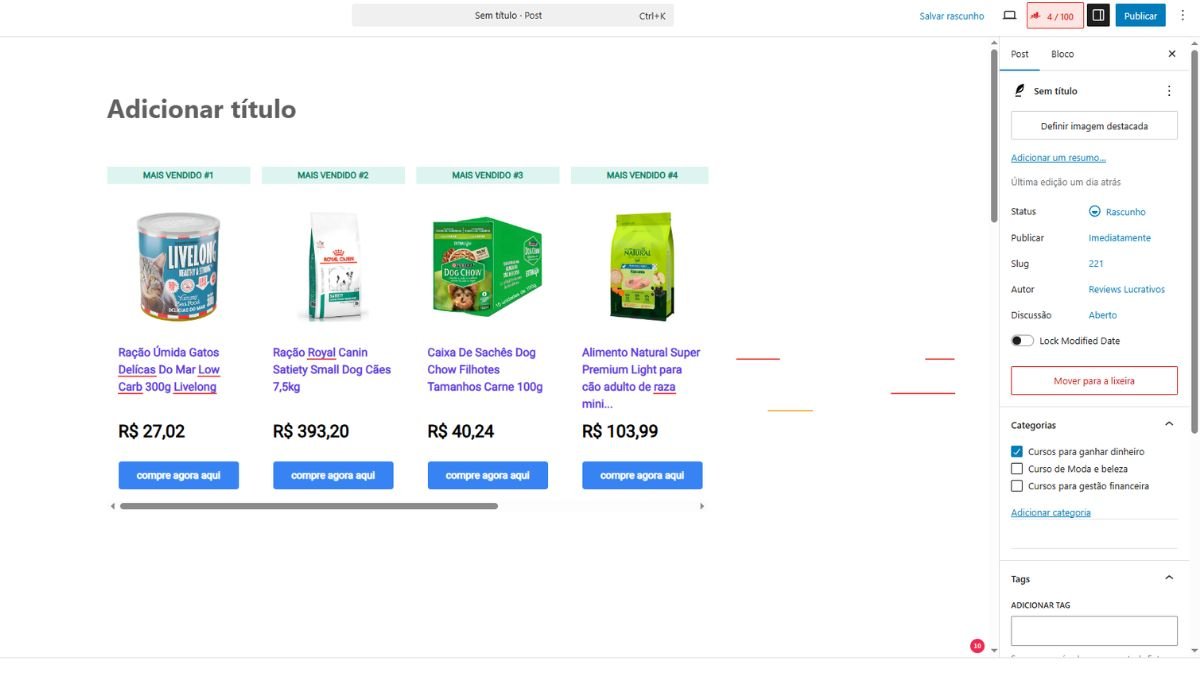Image resolution: width=1200 pixels, height=675 pixels.
Task: Check the Curso de Moda e beleza category
Action: [1016, 468]
